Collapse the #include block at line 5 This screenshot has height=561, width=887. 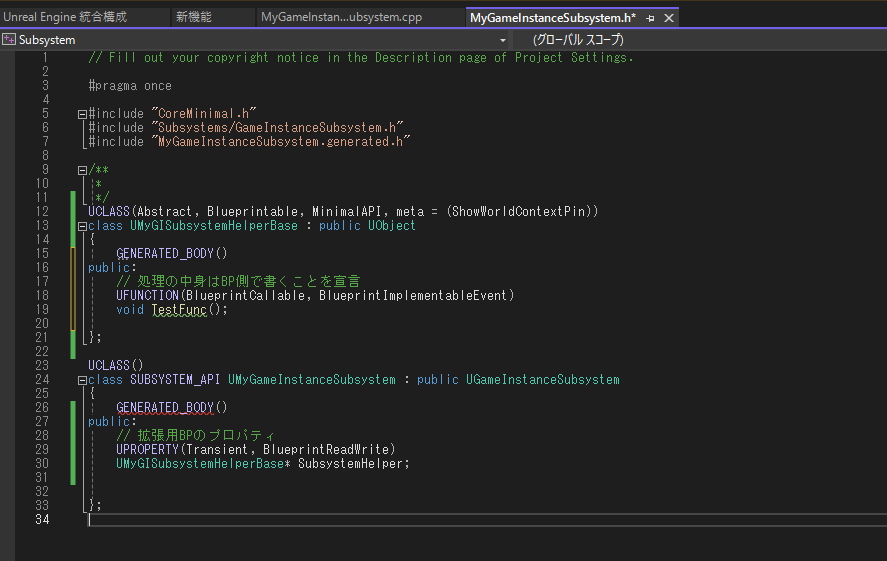coord(82,114)
